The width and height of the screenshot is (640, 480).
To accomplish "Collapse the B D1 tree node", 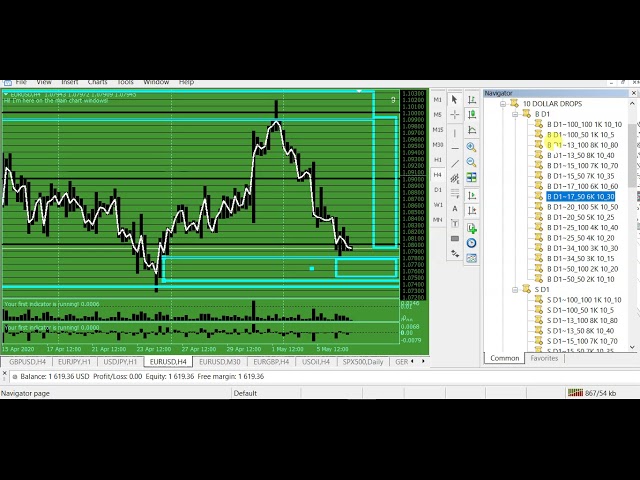I will click(517, 114).
